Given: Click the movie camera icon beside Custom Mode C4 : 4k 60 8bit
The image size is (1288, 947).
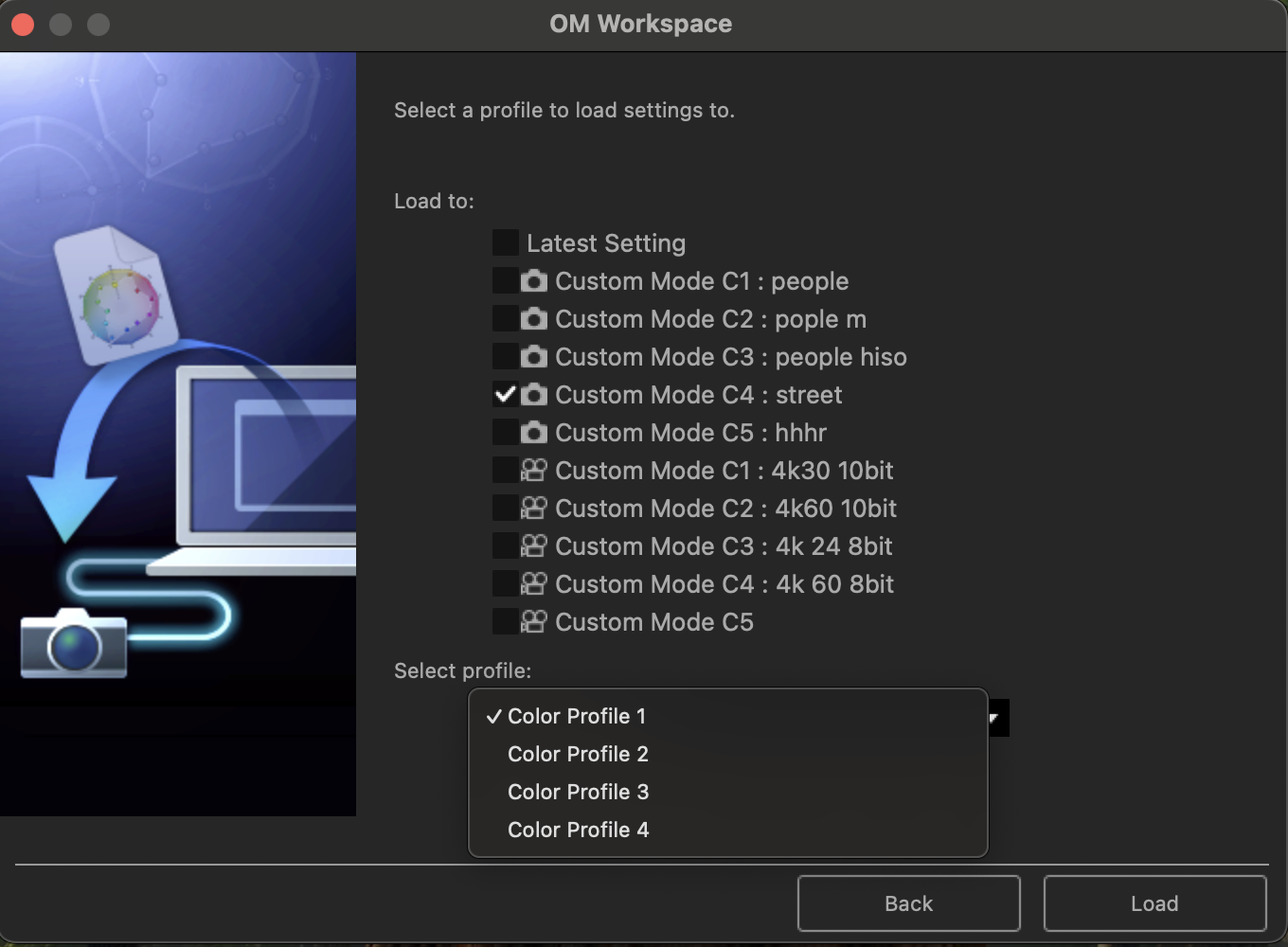Looking at the screenshot, I should (x=534, y=583).
